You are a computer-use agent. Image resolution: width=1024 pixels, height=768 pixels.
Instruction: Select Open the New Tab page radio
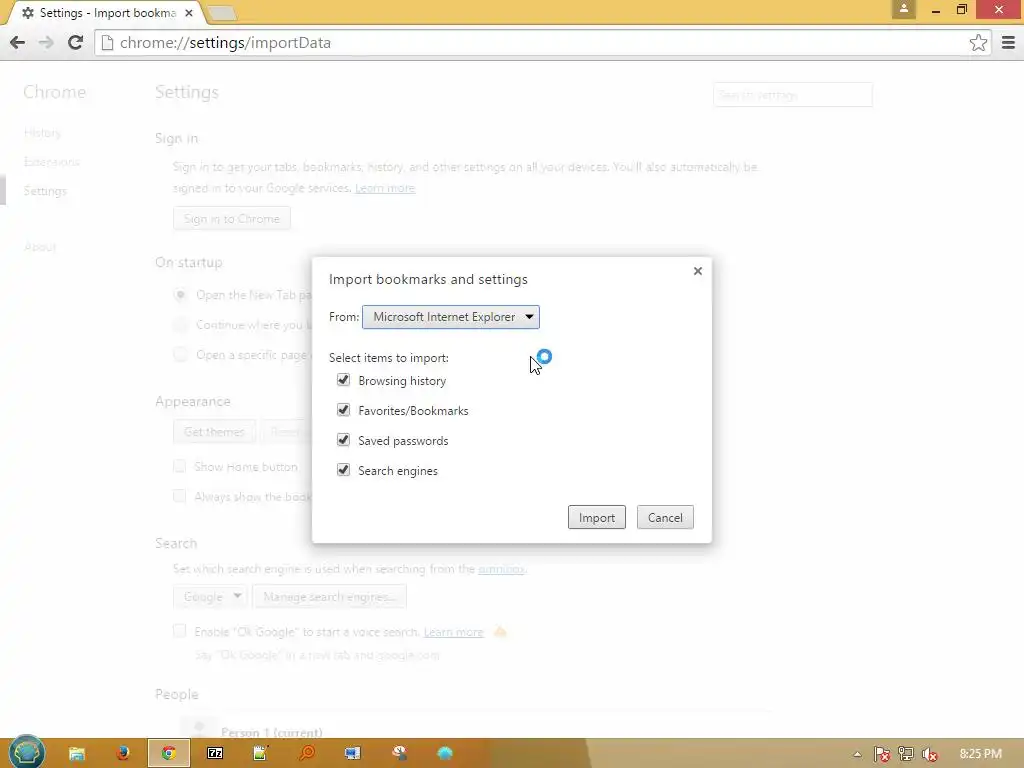(x=180, y=295)
